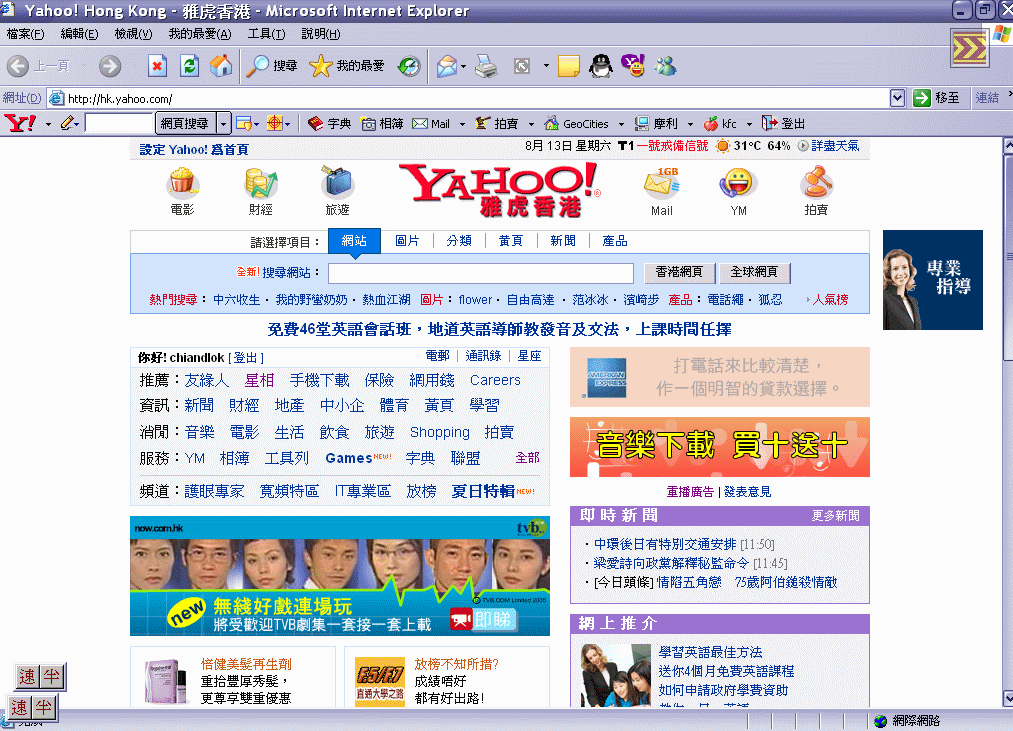Open Yahoo Messenger icon in IE toolbar

(633, 66)
